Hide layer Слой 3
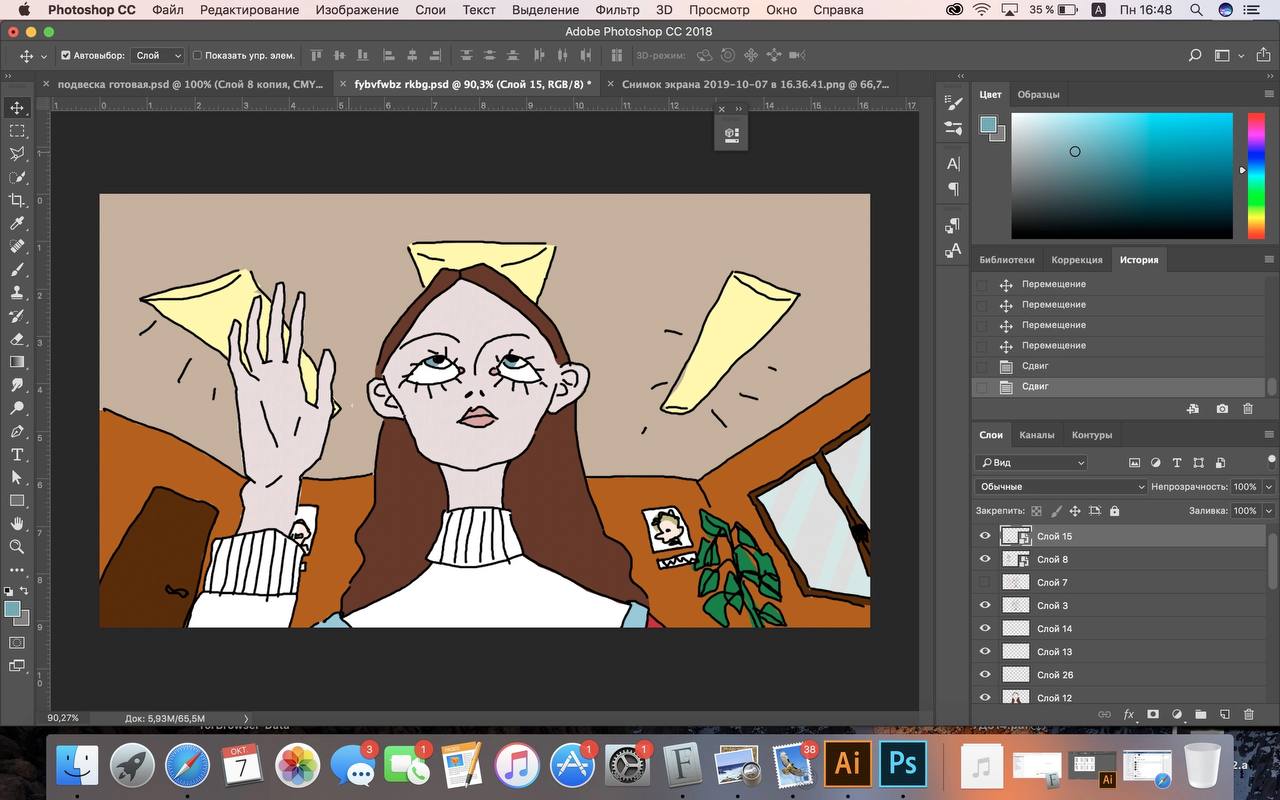1280x800 pixels. click(x=985, y=605)
